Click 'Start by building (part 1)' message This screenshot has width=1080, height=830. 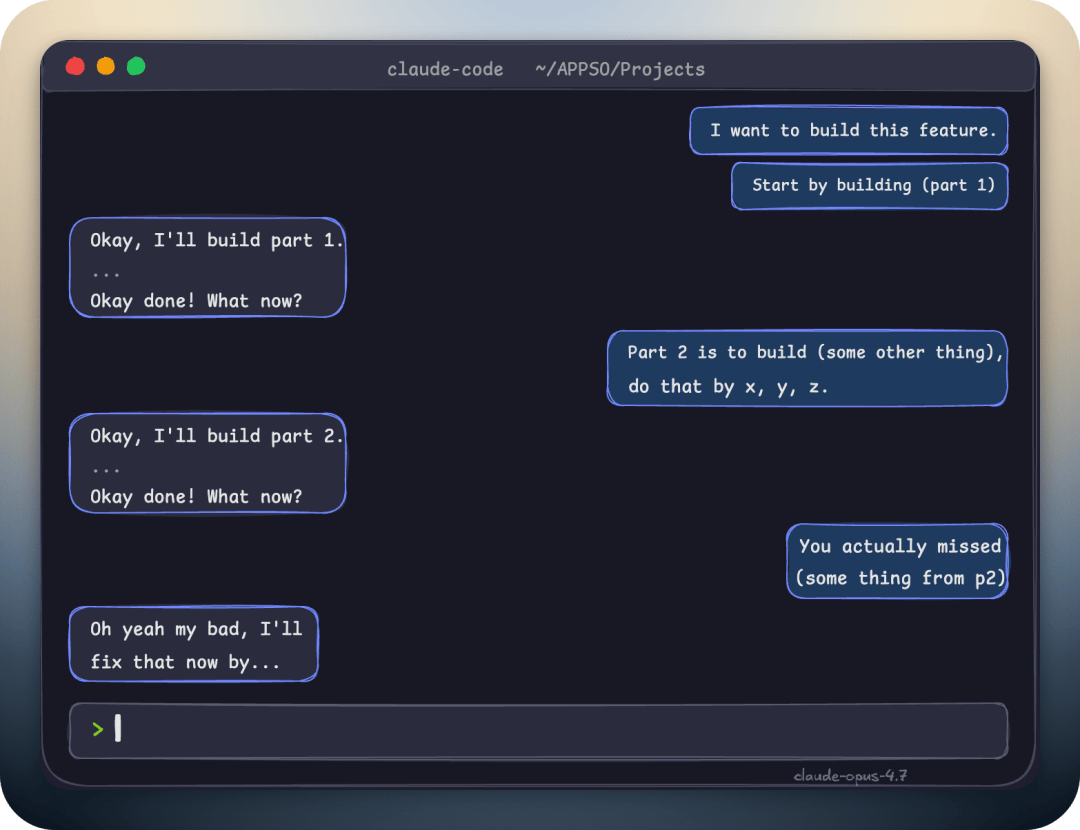click(870, 186)
